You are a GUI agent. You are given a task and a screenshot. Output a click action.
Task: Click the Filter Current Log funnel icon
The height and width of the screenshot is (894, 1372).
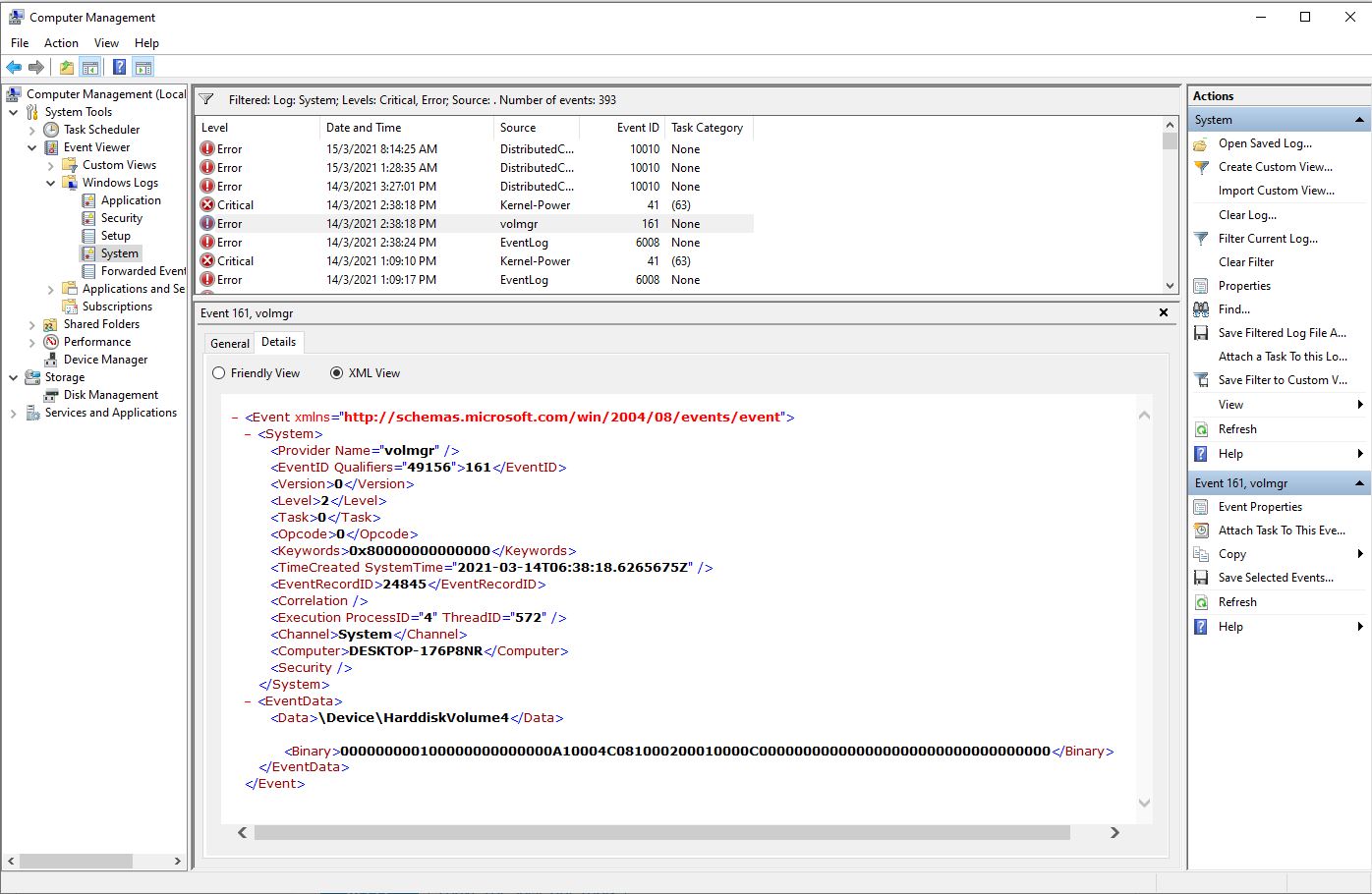1201,238
